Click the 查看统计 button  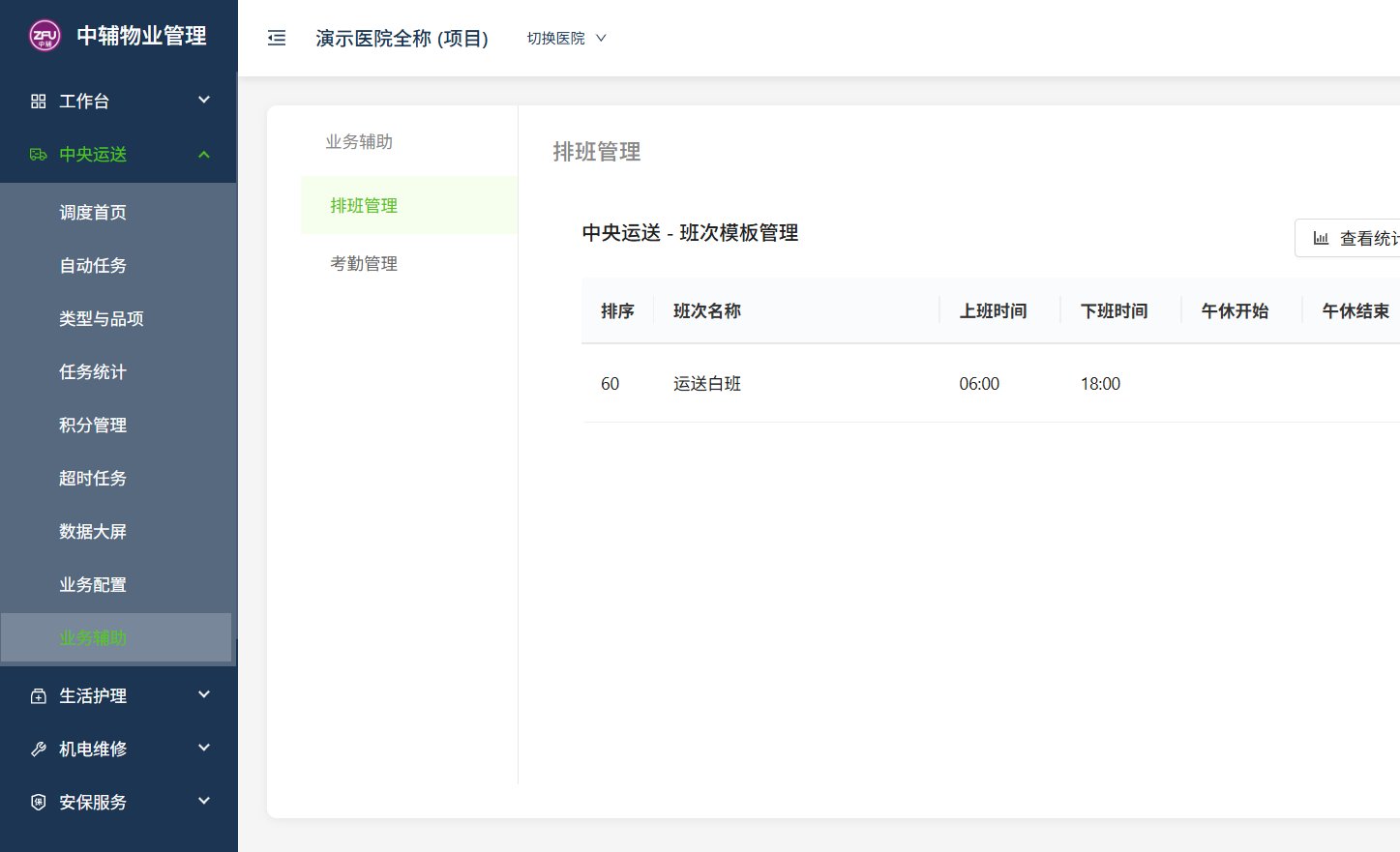pyautogui.click(x=1348, y=238)
